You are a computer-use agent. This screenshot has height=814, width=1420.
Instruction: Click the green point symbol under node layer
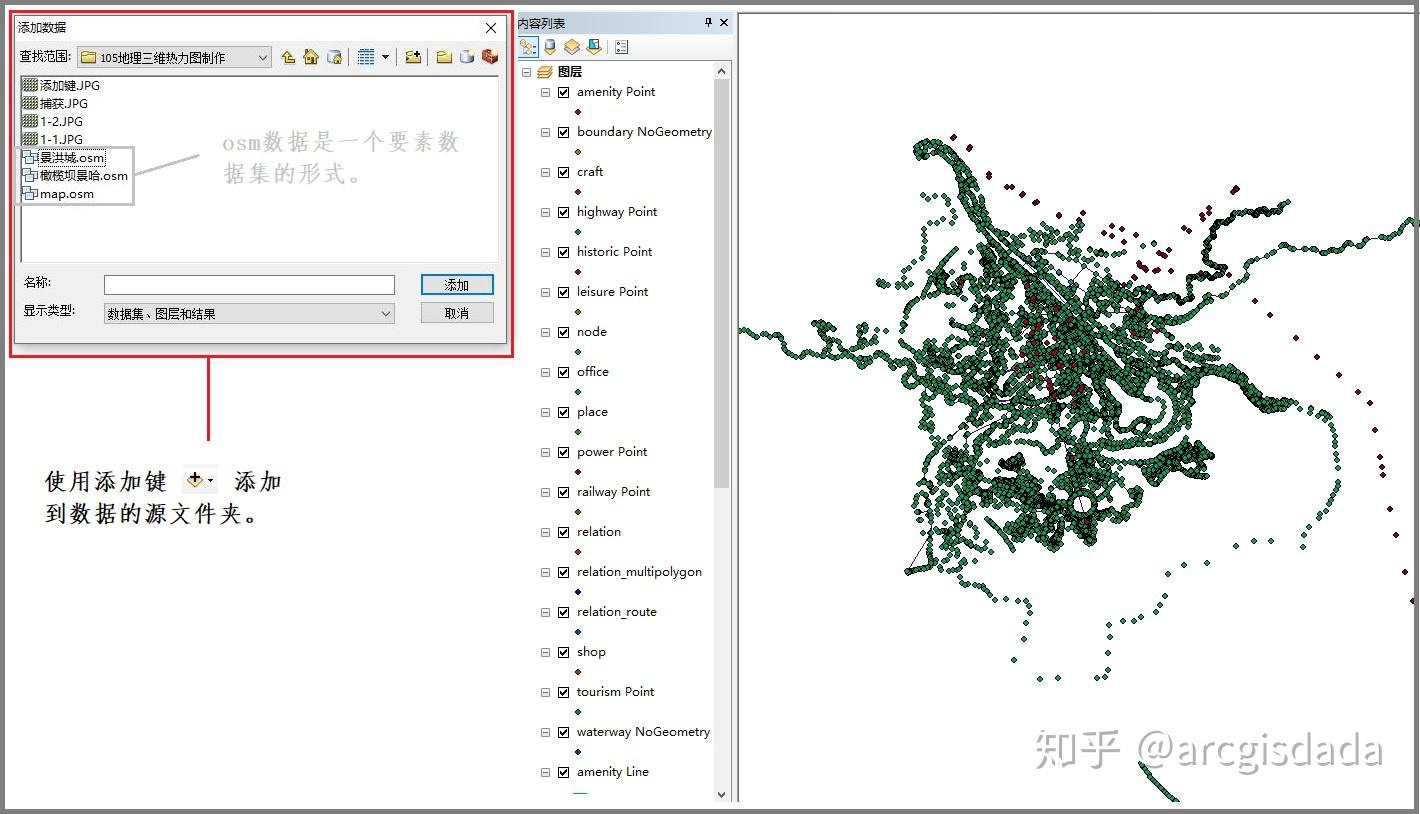pos(577,352)
